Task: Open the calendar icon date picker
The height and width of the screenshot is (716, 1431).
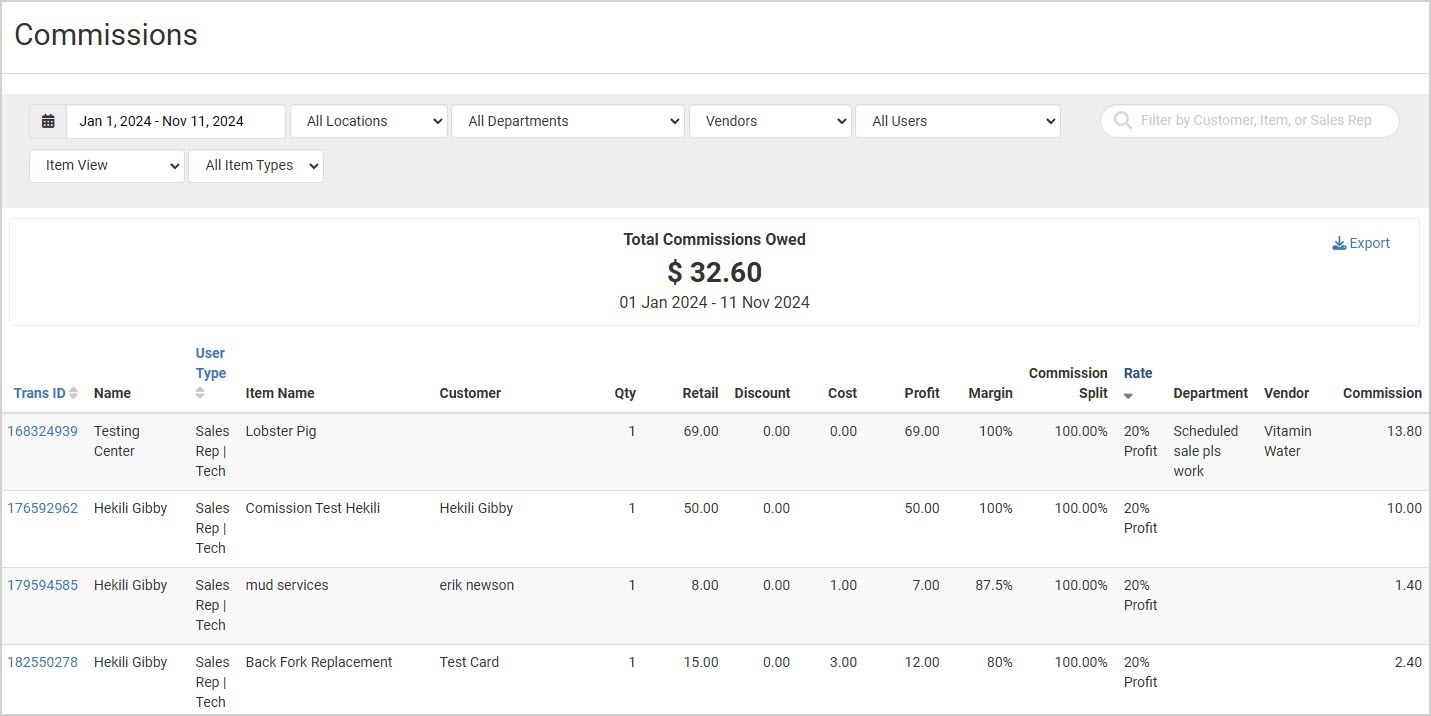Action: (48, 121)
